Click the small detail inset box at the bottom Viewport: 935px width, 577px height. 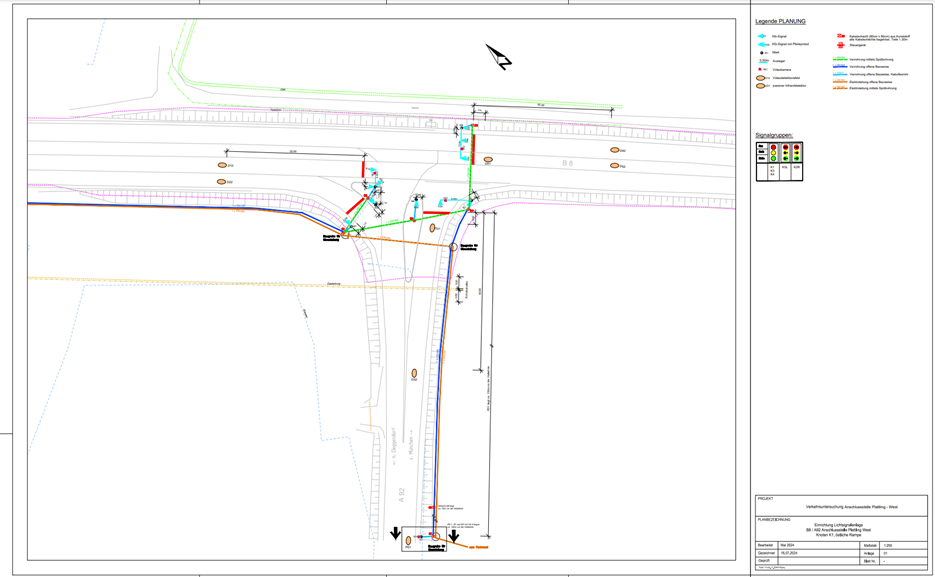coord(420,539)
